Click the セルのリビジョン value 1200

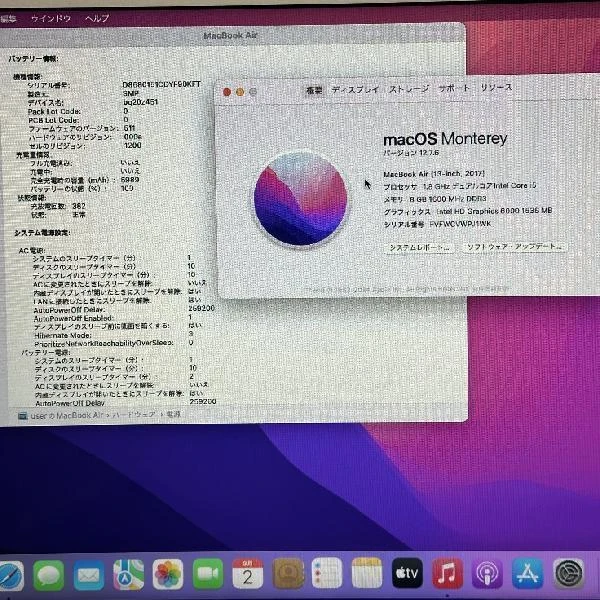coord(132,145)
